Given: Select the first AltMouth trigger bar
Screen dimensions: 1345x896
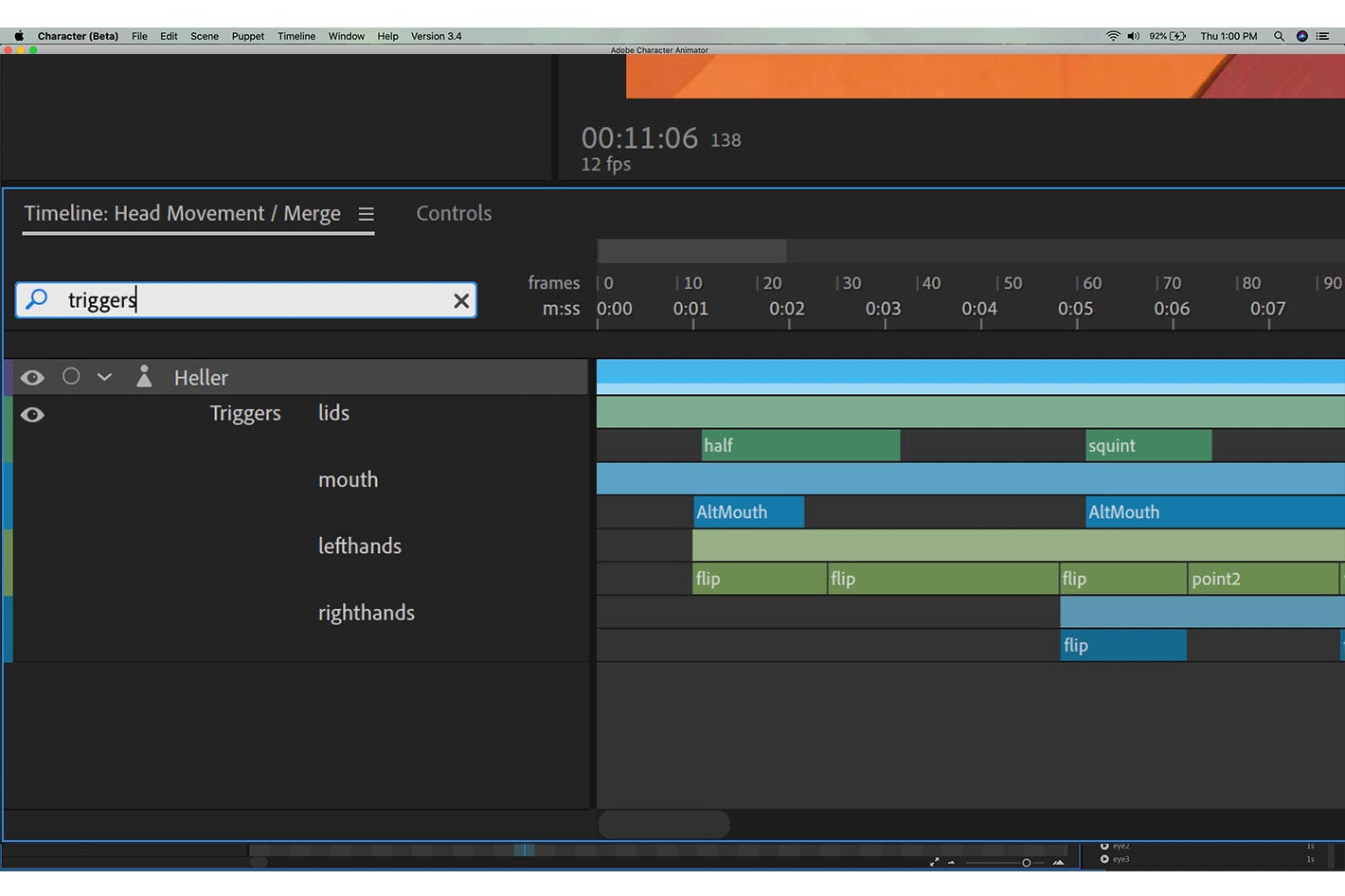Looking at the screenshot, I should pos(748,512).
